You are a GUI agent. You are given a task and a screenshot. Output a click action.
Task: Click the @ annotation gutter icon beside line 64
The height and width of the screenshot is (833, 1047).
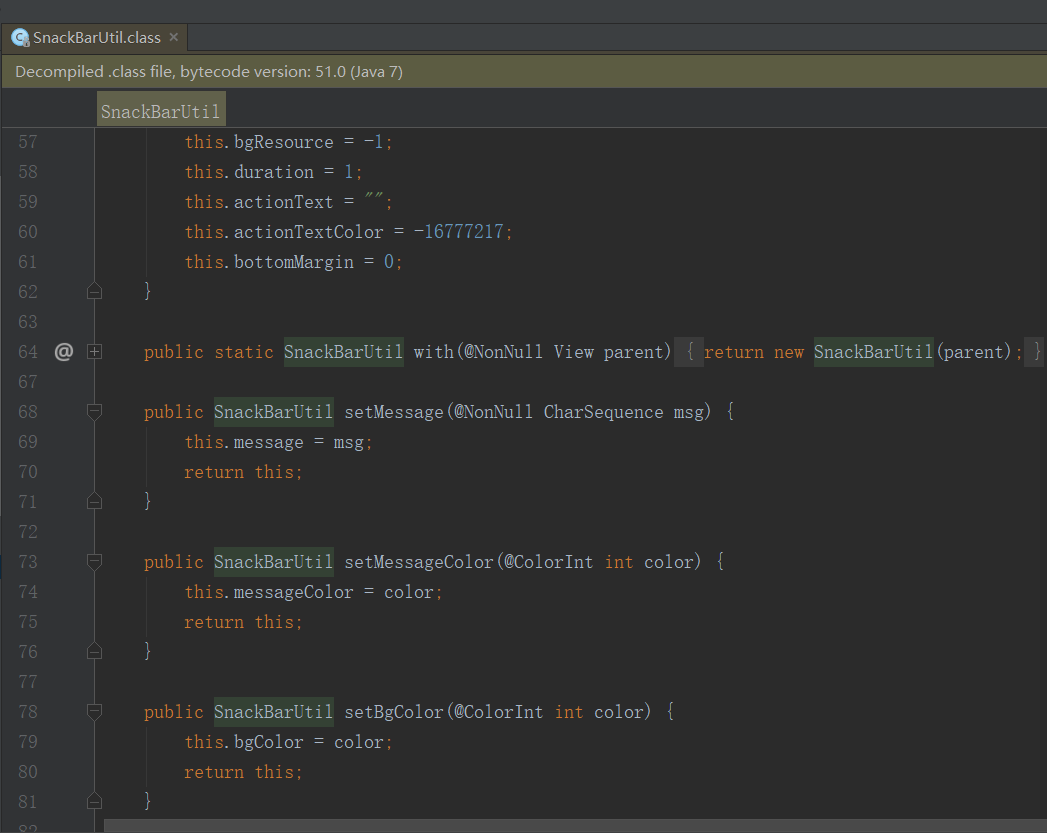[x=62, y=351]
